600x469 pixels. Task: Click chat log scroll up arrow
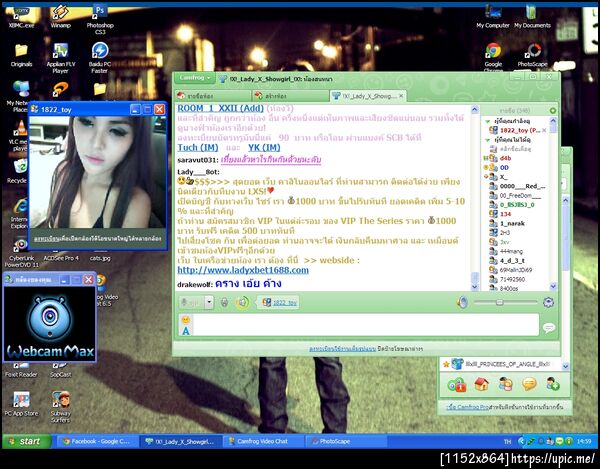474,110
